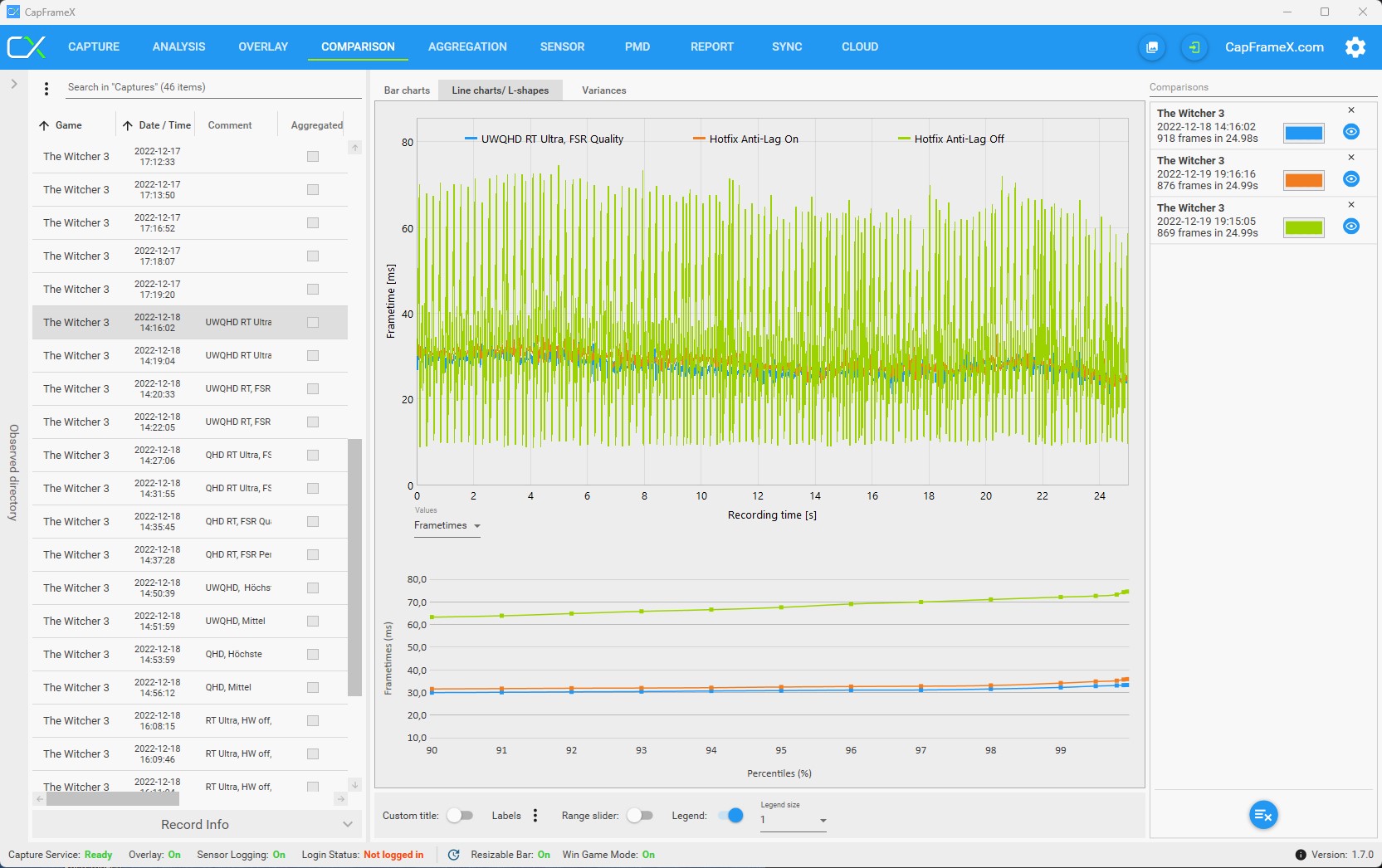Click the Comment column header
Screen dimensions: 1382x868
pyautogui.click(x=230, y=125)
